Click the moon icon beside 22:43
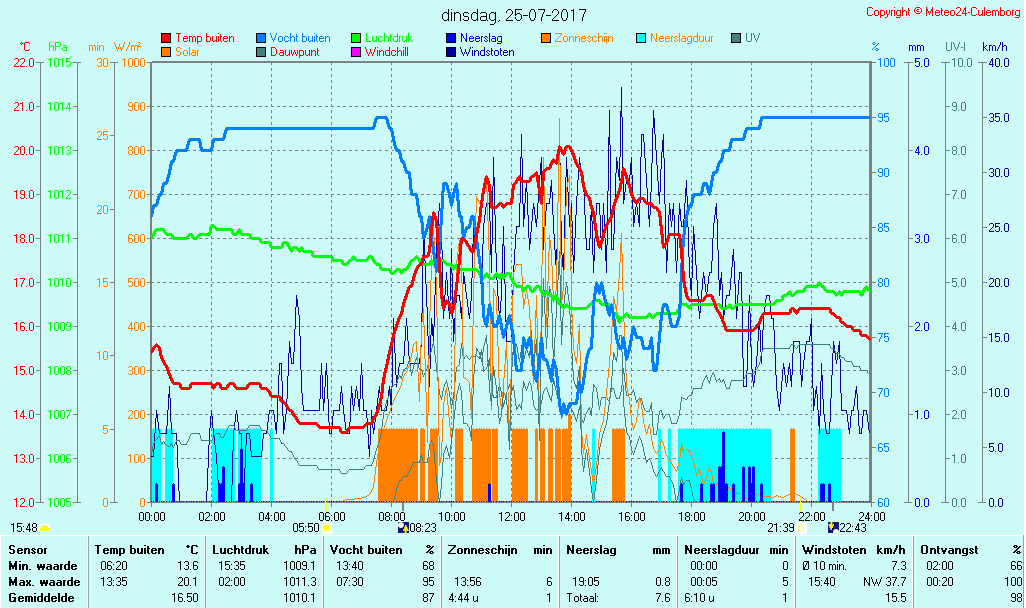Image resolution: width=1026 pixels, height=608 pixels. click(833, 528)
